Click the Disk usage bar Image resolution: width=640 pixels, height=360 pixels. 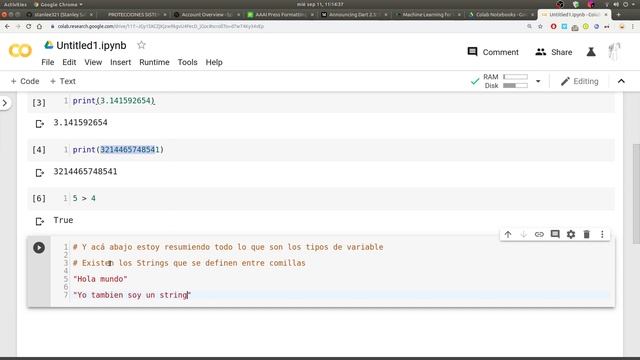515,85
